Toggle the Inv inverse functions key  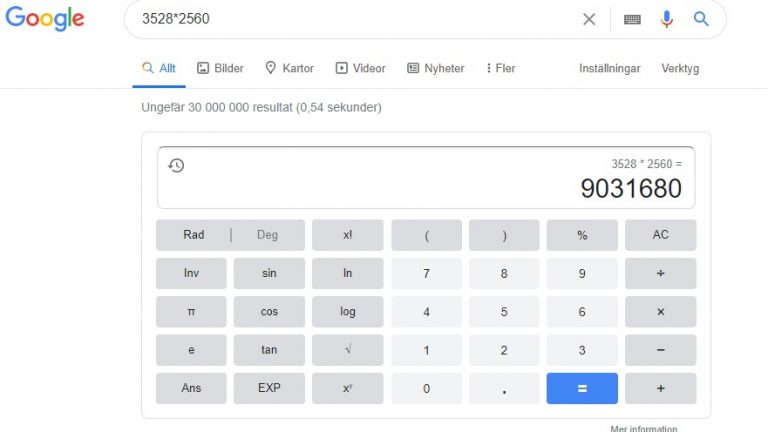[x=191, y=273]
